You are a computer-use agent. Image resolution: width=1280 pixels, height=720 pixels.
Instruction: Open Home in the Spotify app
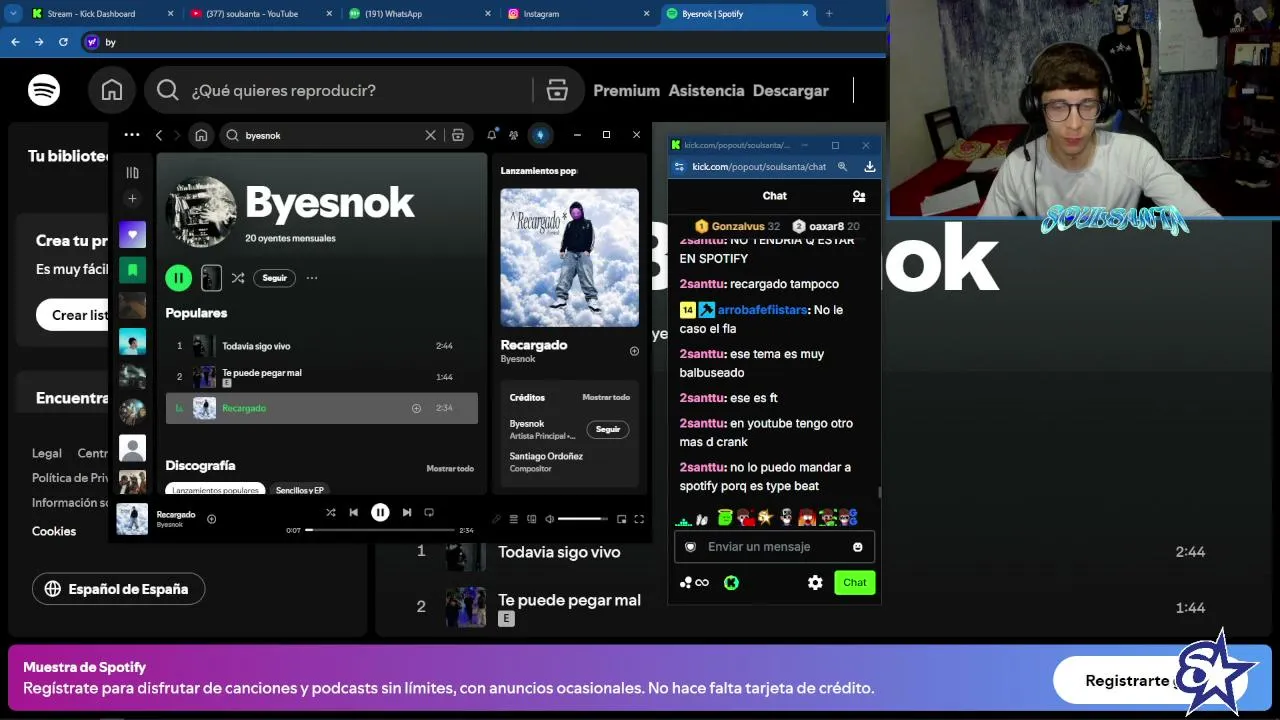click(201, 135)
